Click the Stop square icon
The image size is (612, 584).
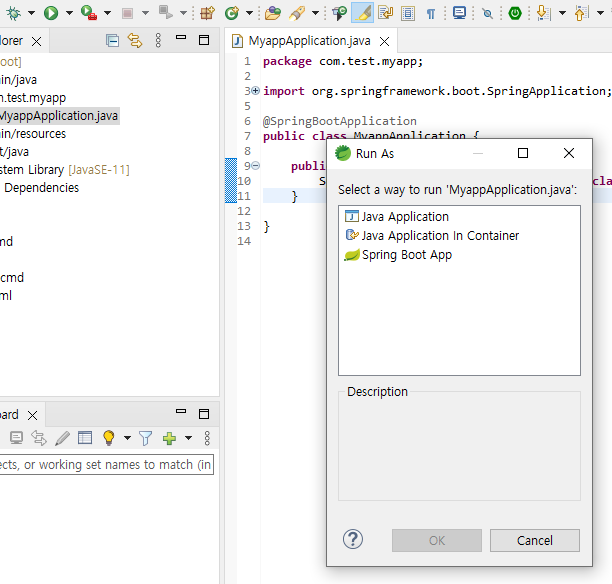pyautogui.click(x=127, y=14)
